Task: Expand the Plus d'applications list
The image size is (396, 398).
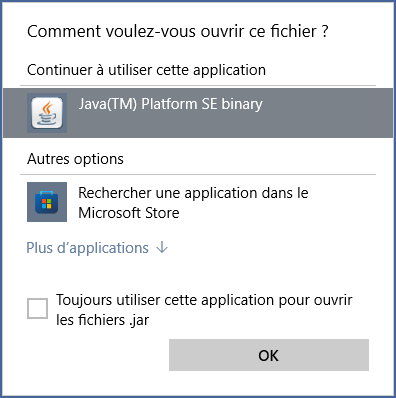Action: (97, 248)
